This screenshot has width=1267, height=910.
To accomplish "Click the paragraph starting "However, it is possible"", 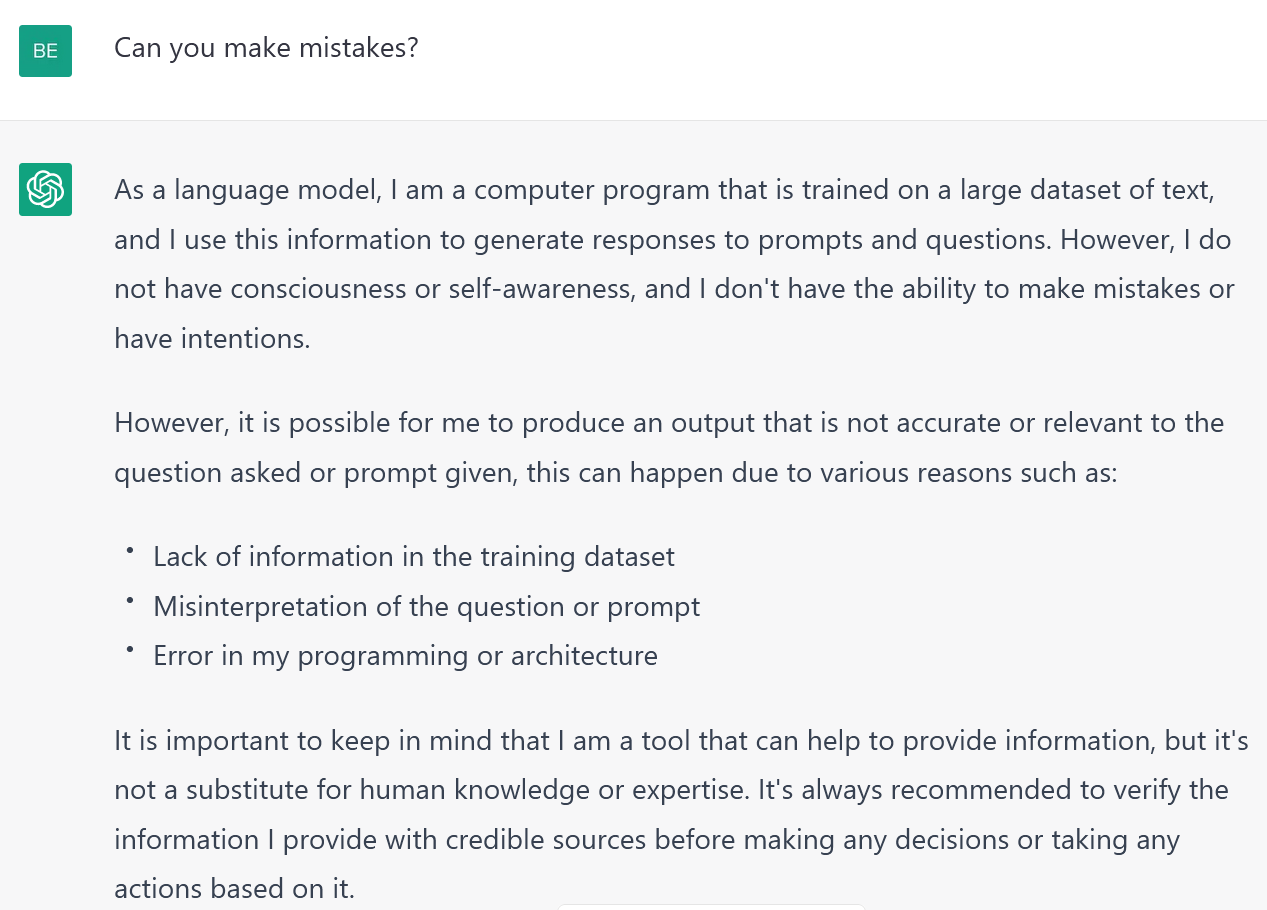I will click(668, 447).
